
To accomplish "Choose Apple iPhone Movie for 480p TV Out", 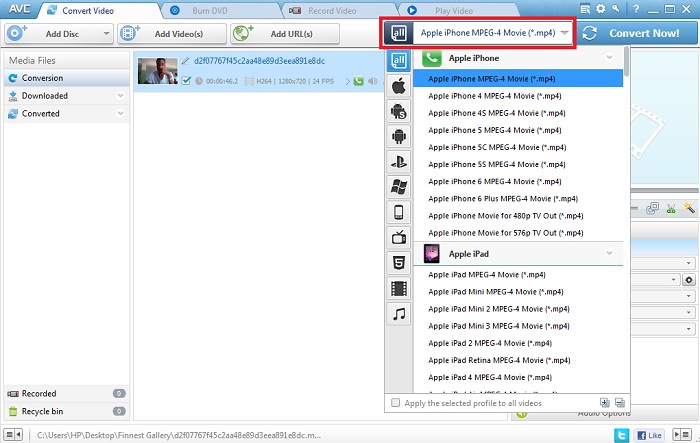I will click(518, 216).
